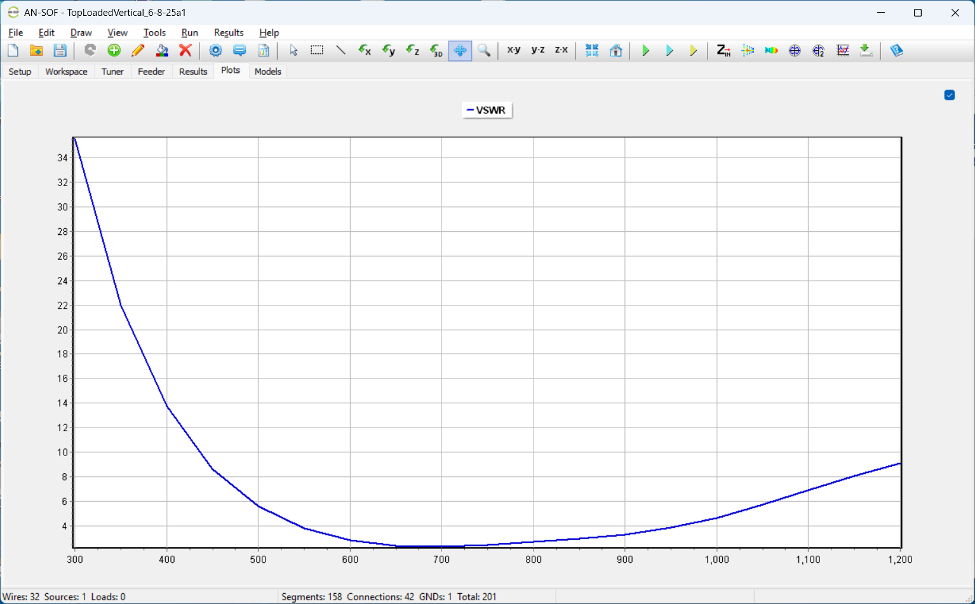Click the cyan run play icon

click(x=669, y=50)
